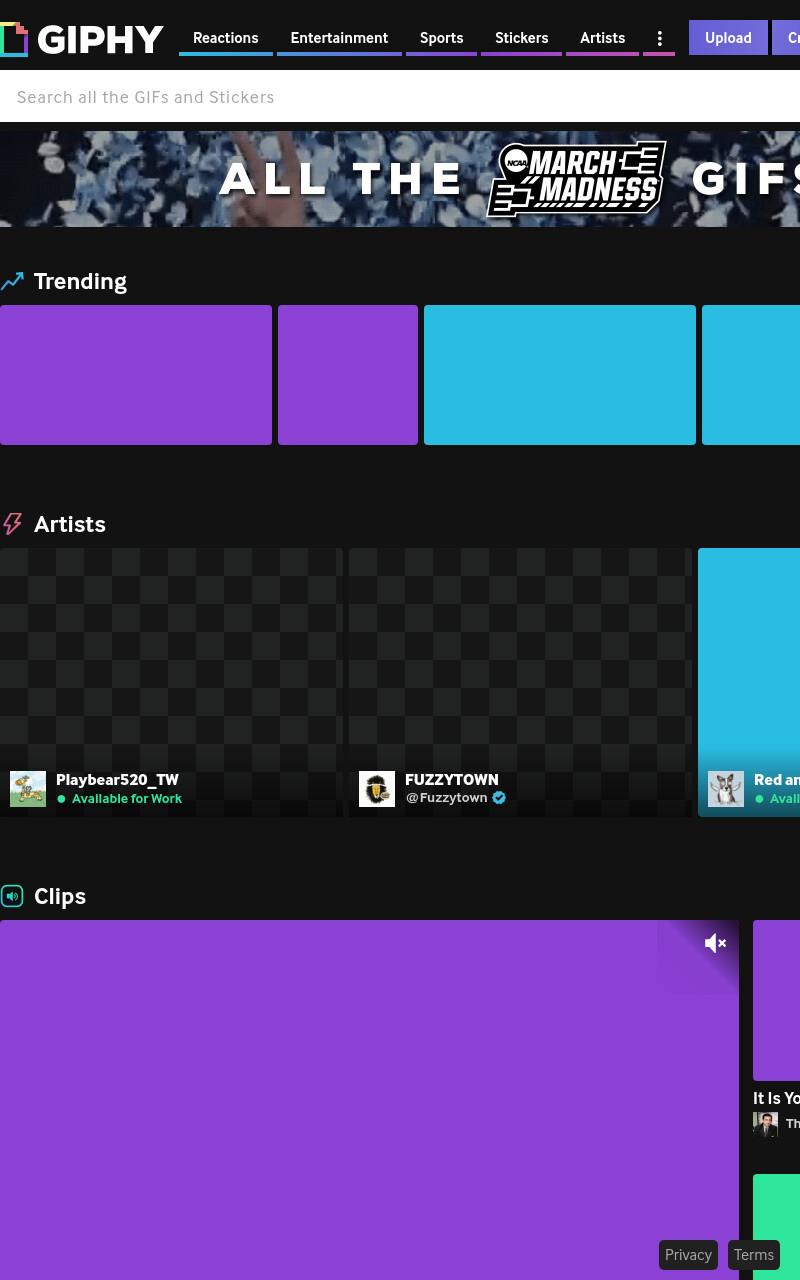Open the Artists section heading
The width and height of the screenshot is (800, 1280).
tap(70, 524)
